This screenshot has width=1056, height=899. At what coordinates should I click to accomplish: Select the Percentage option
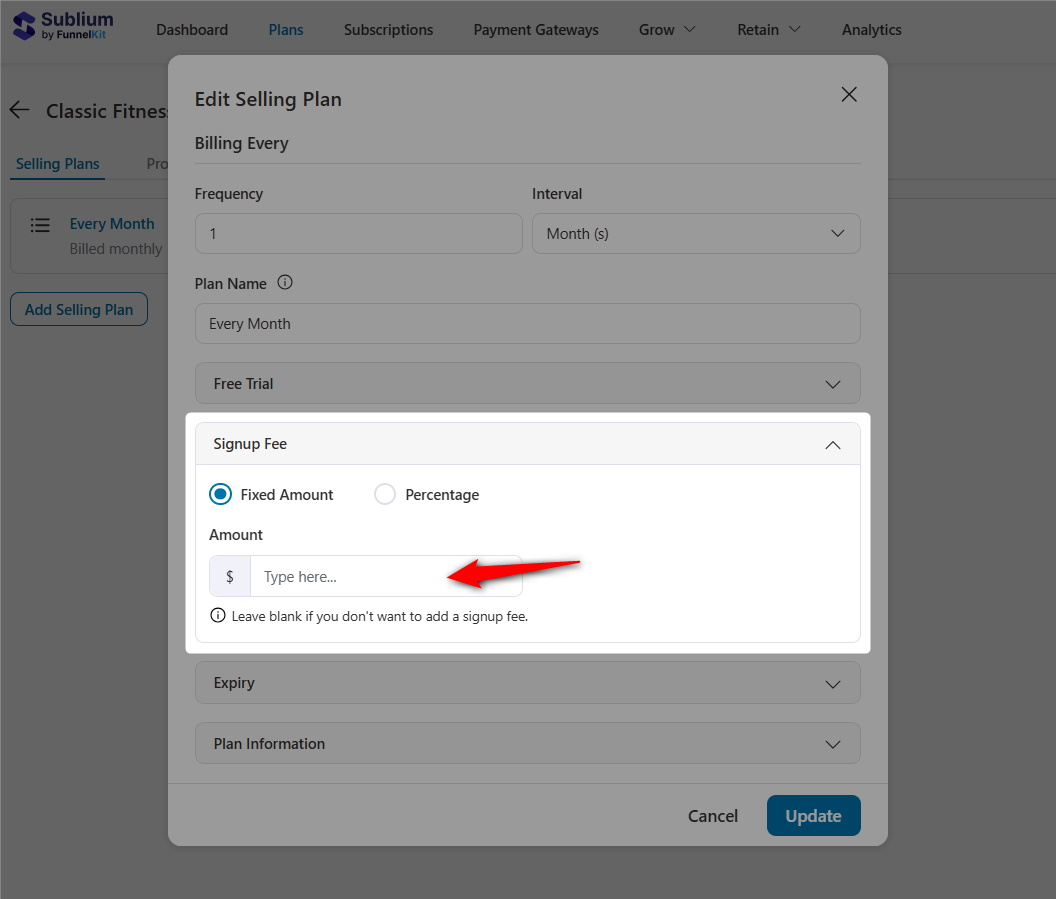pyautogui.click(x=385, y=494)
